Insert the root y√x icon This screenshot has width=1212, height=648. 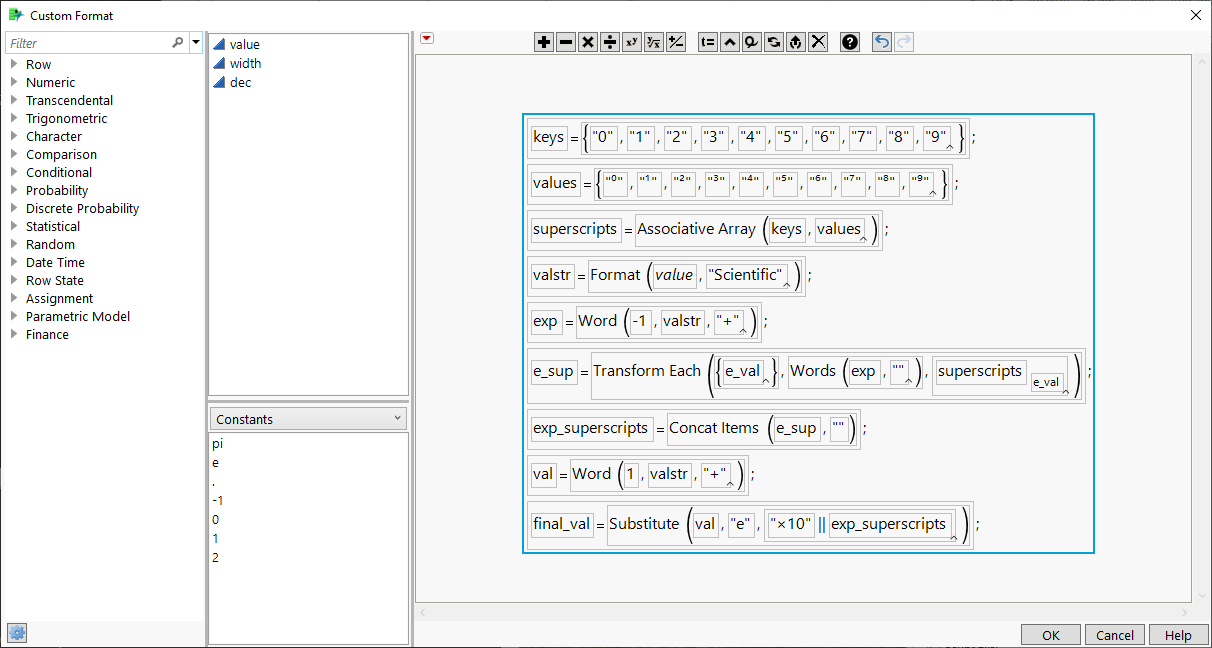click(653, 42)
